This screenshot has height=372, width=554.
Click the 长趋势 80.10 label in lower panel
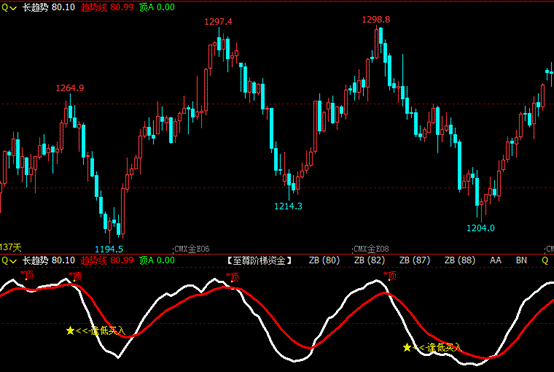point(49,261)
